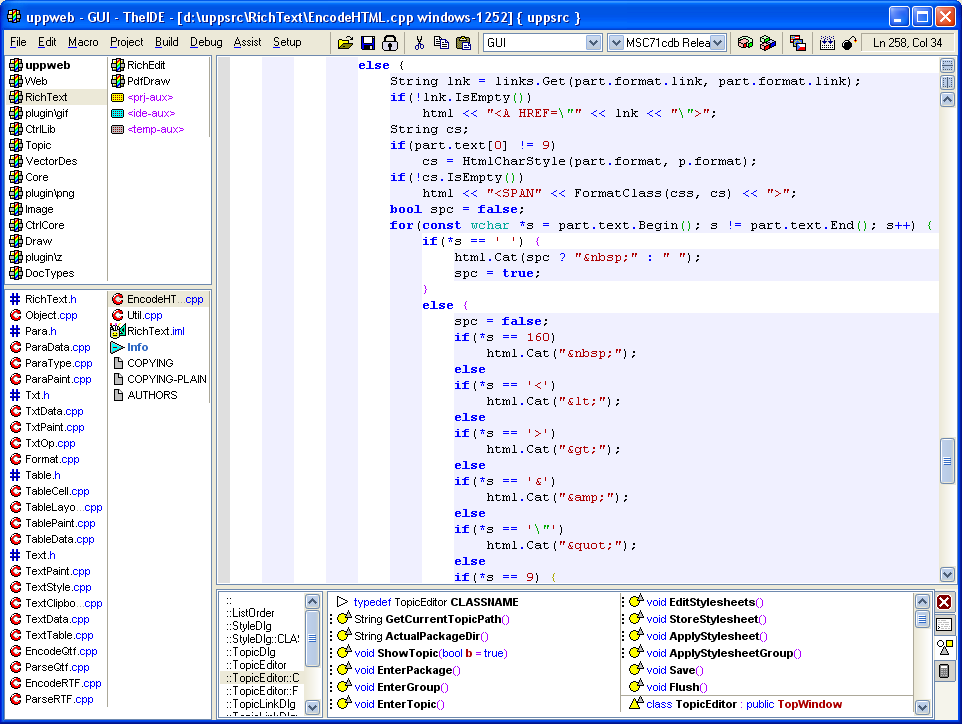Click the Build package icon

pyautogui.click(x=745, y=43)
